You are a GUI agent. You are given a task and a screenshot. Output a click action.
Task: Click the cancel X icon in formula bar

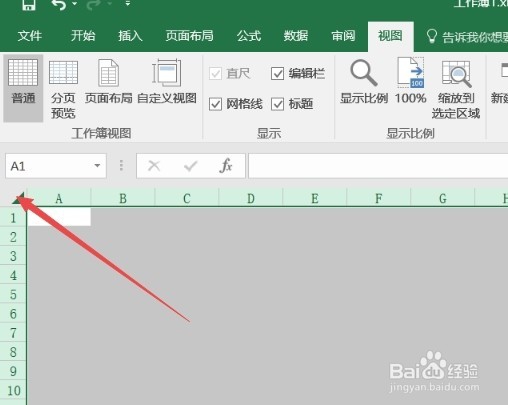(x=154, y=166)
